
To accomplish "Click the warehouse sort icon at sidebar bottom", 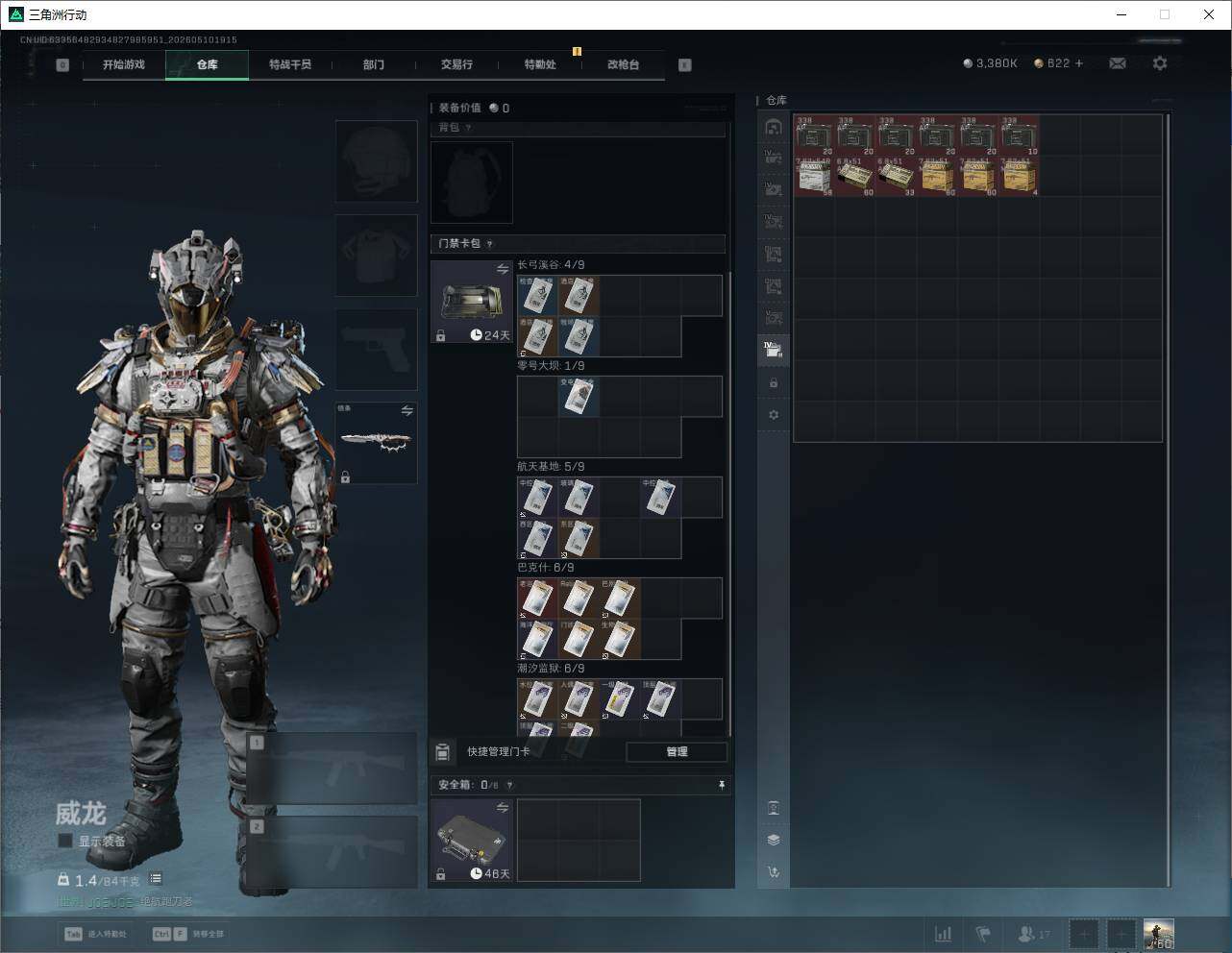I will click(x=774, y=872).
